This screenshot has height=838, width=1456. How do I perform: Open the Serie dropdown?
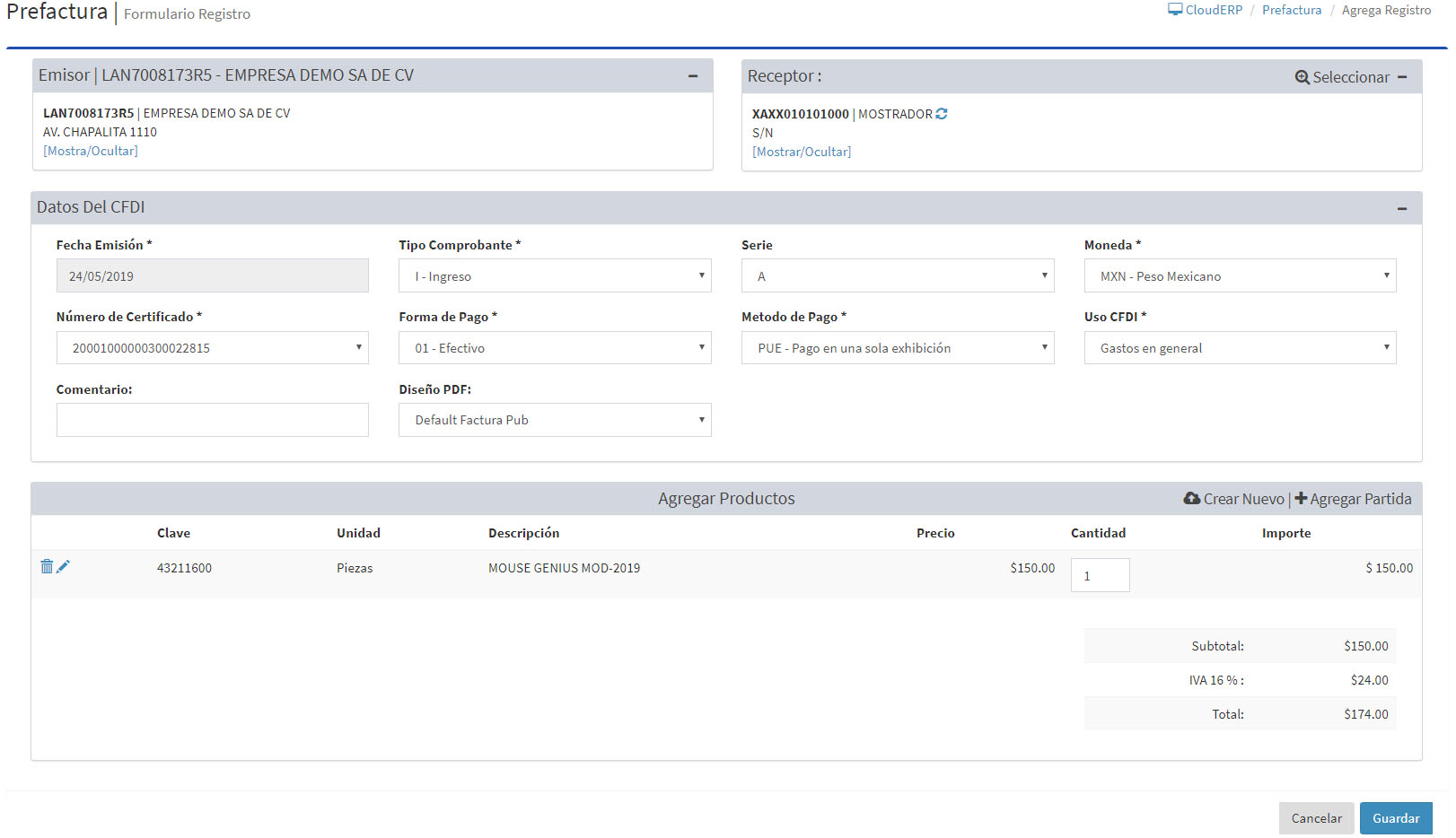pyautogui.click(x=898, y=275)
